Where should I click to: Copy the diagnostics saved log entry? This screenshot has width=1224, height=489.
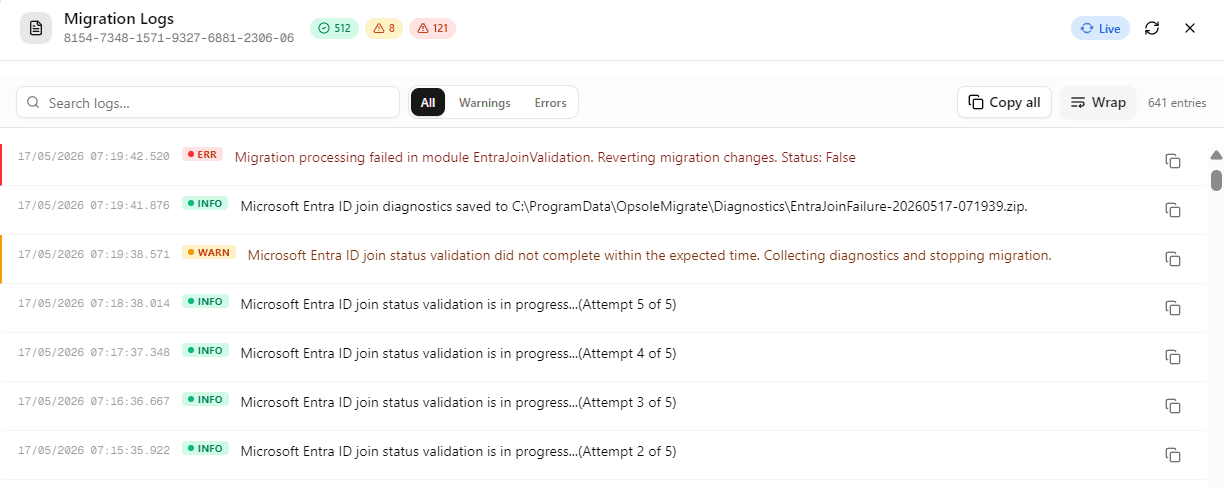click(1173, 210)
